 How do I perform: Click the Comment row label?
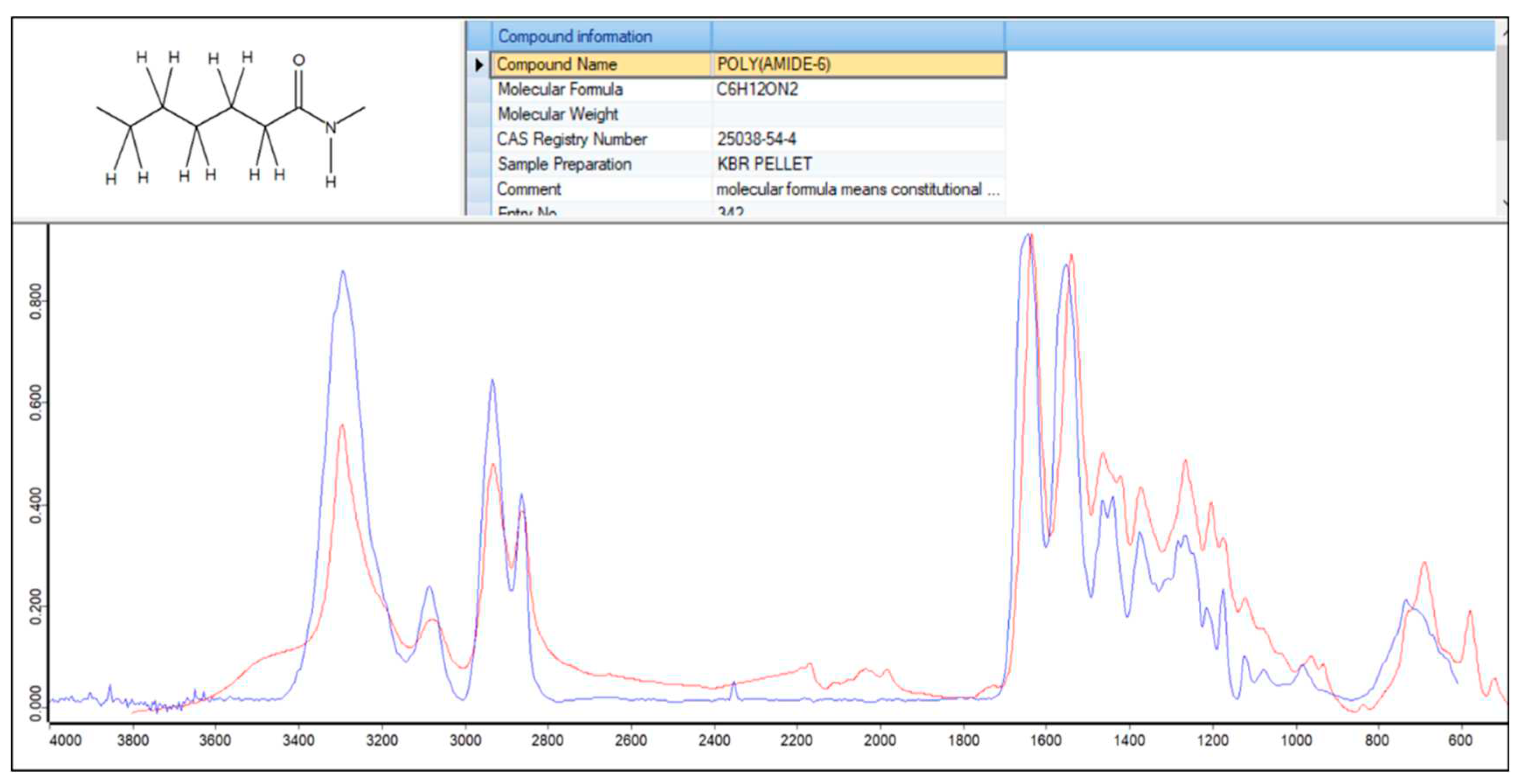(x=529, y=189)
